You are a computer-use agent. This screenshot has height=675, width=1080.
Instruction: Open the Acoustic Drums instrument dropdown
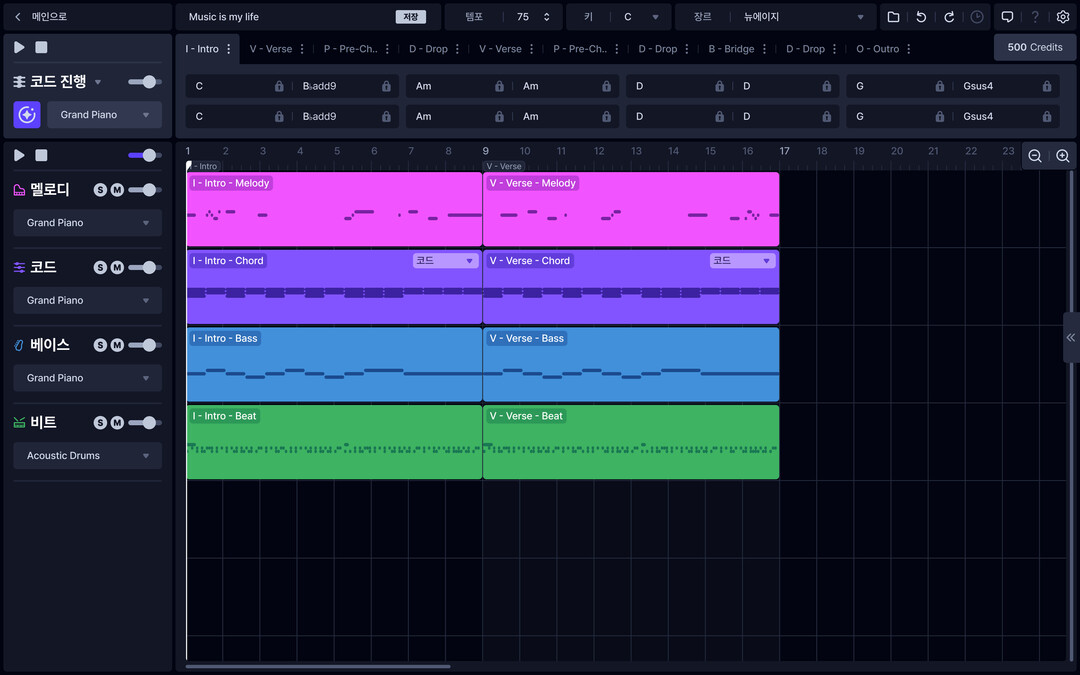(x=87, y=456)
